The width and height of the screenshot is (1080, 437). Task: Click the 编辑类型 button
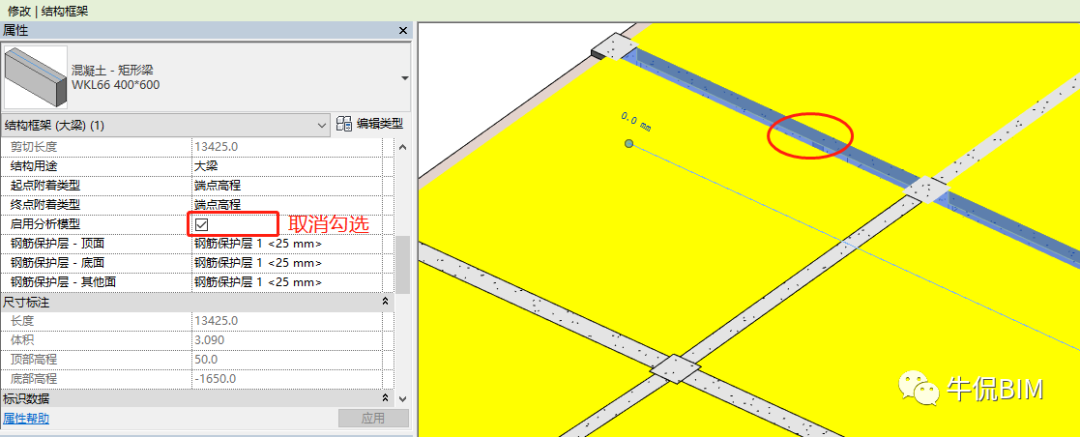[x=370, y=124]
